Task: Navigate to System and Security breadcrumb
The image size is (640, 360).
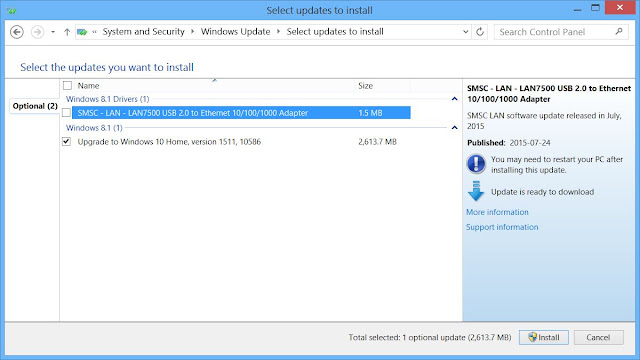Action: [143, 32]
